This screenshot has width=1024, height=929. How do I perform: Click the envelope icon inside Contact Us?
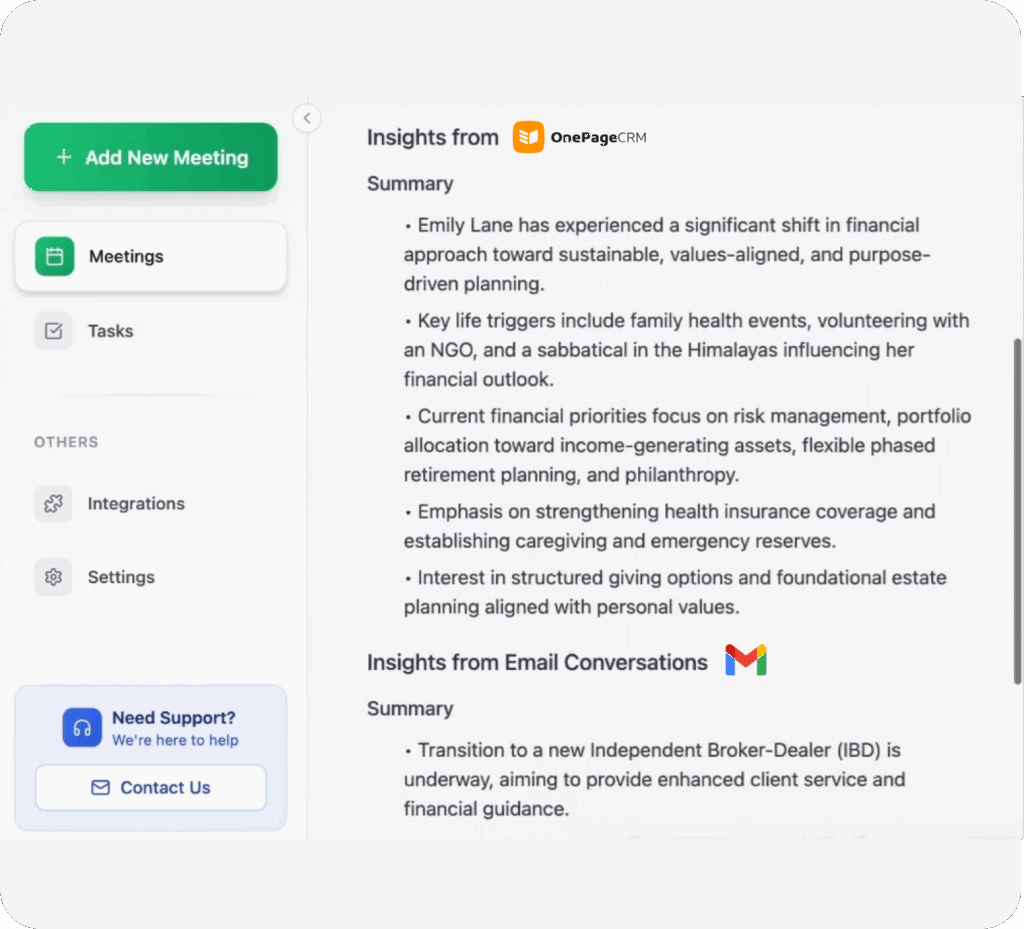pyautogui.click(x=99, y=788)
